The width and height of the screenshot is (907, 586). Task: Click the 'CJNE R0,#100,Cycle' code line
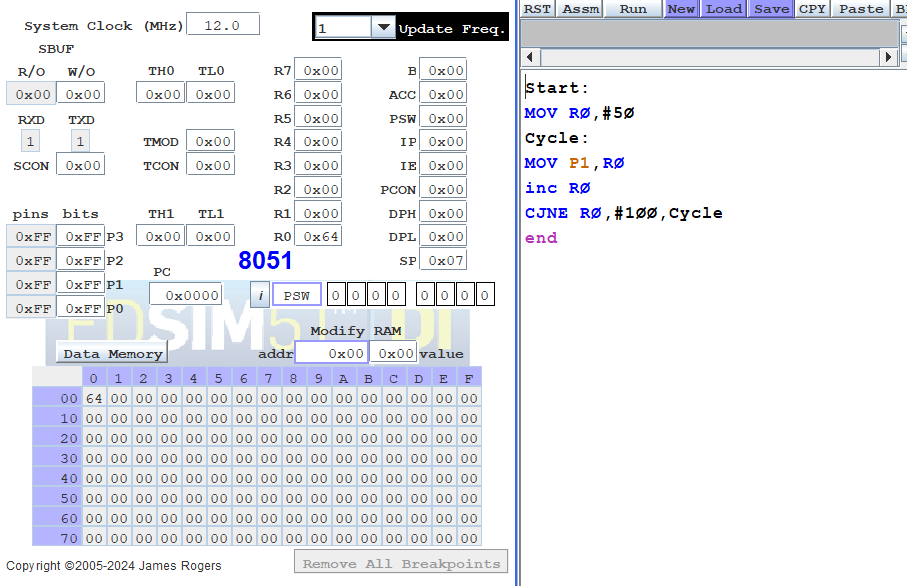tap(624, 213)
